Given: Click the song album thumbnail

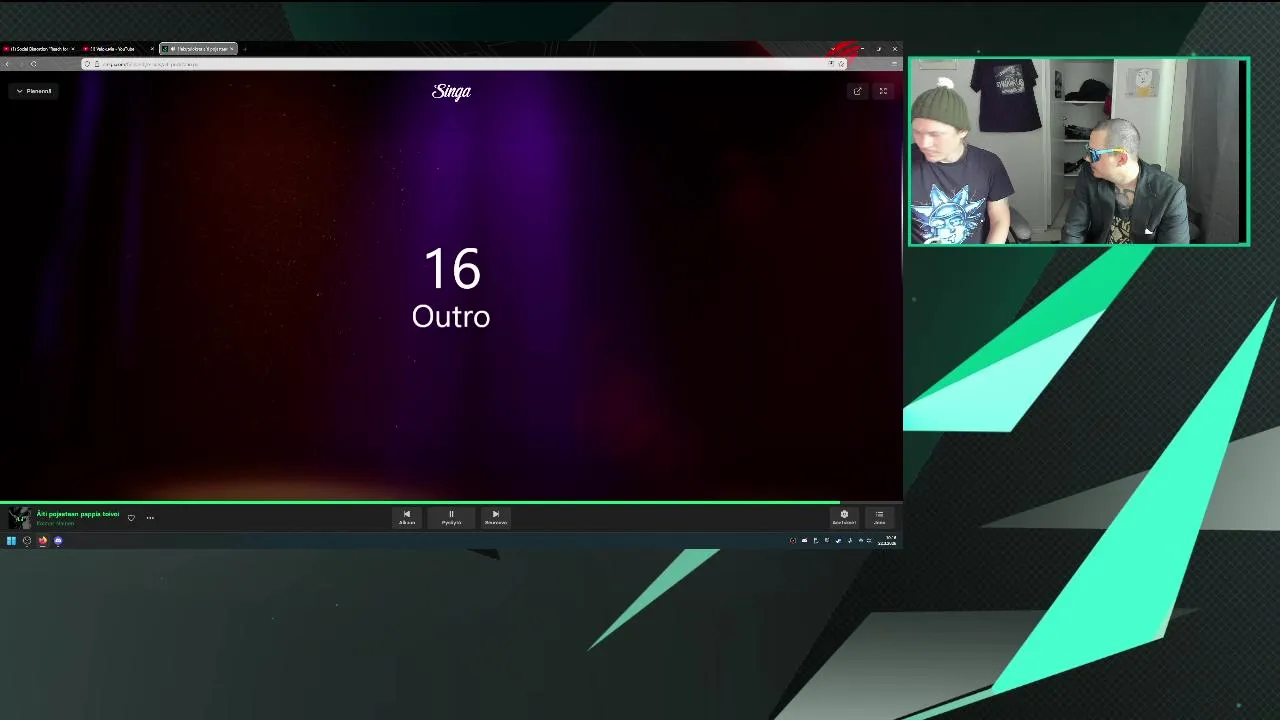Looking at the screenshot, I should [20, 517].
